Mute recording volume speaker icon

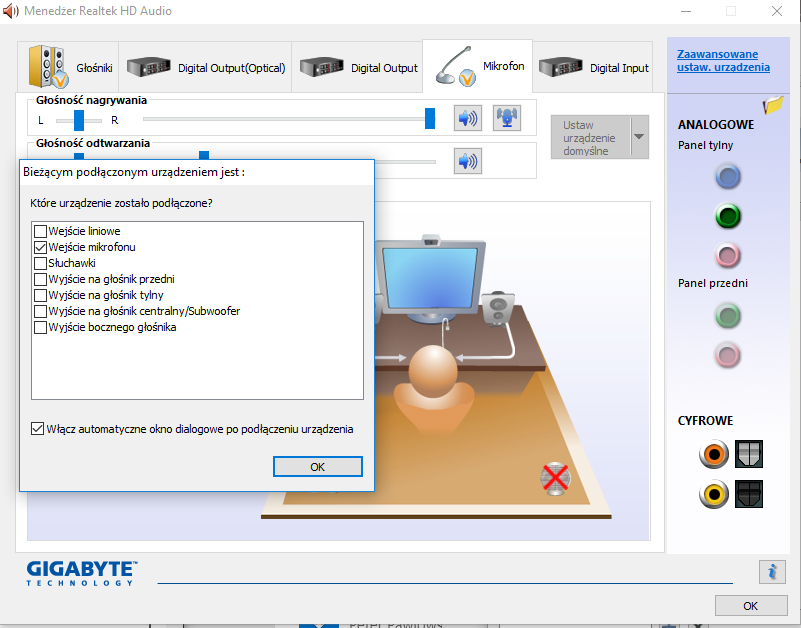(467, 118)
